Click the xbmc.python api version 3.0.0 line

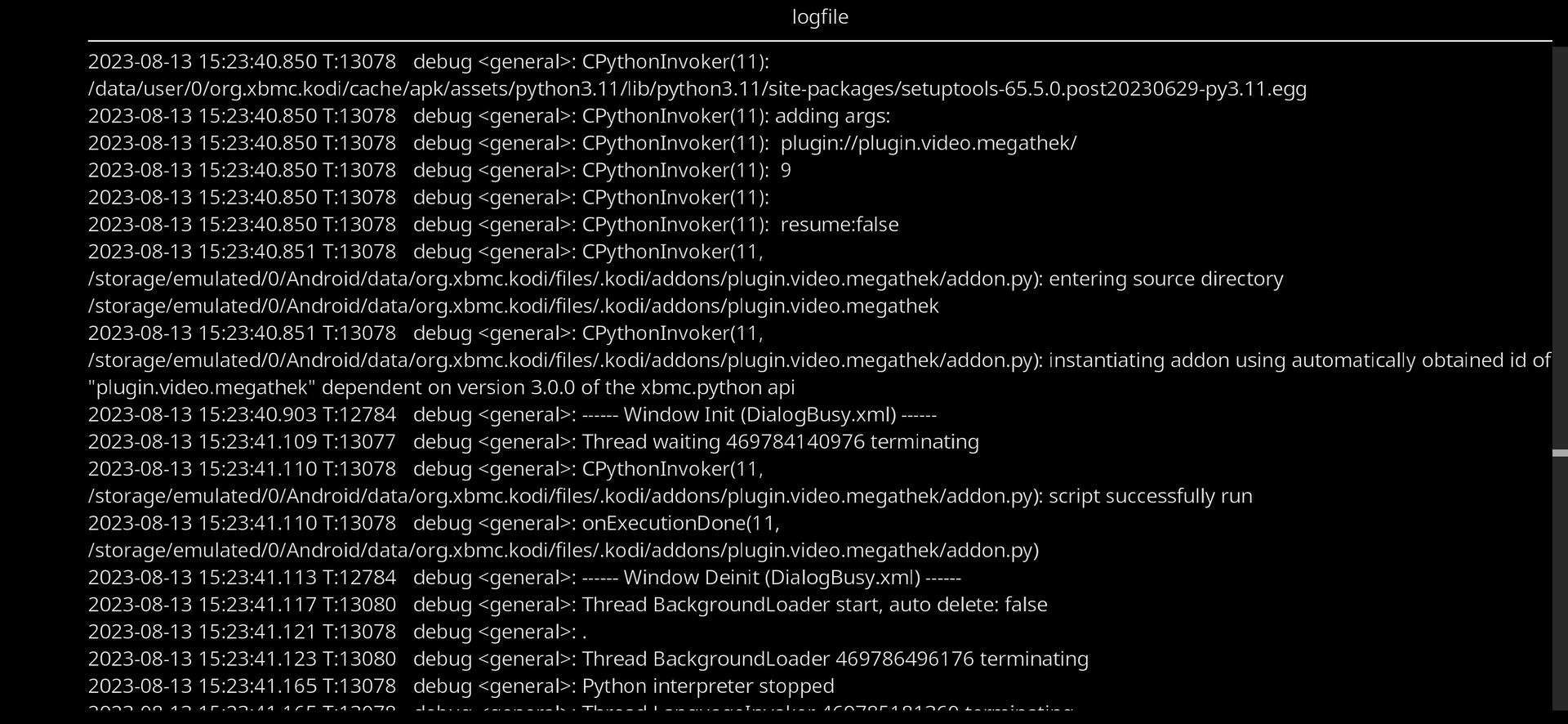coord(442,387)
